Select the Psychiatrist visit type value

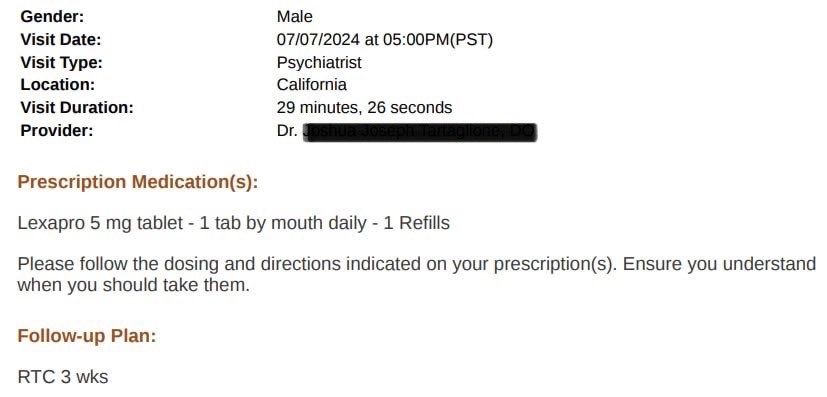coord(319,62)
